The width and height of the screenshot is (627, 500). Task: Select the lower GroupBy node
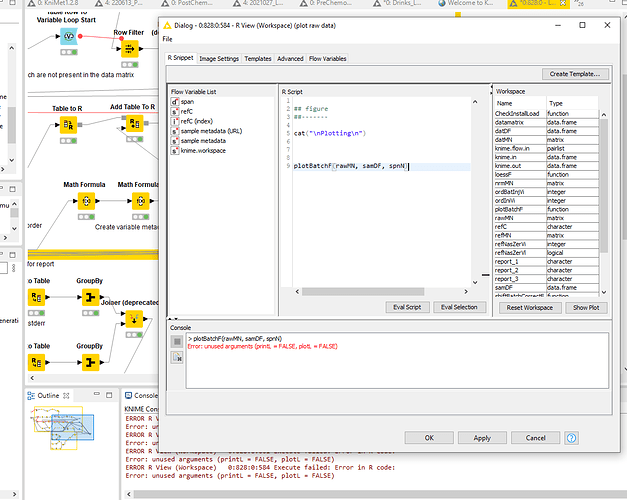pyautogui.click(x=90, y=362)
